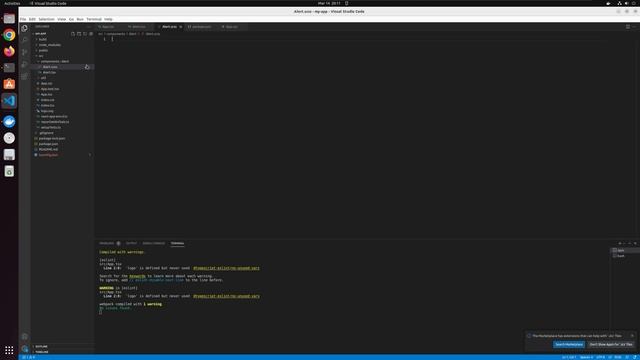Image resolution: width=640 pixels, height=360 pixels.
Task: Open the Terminal menu
Action: (94, 19)
